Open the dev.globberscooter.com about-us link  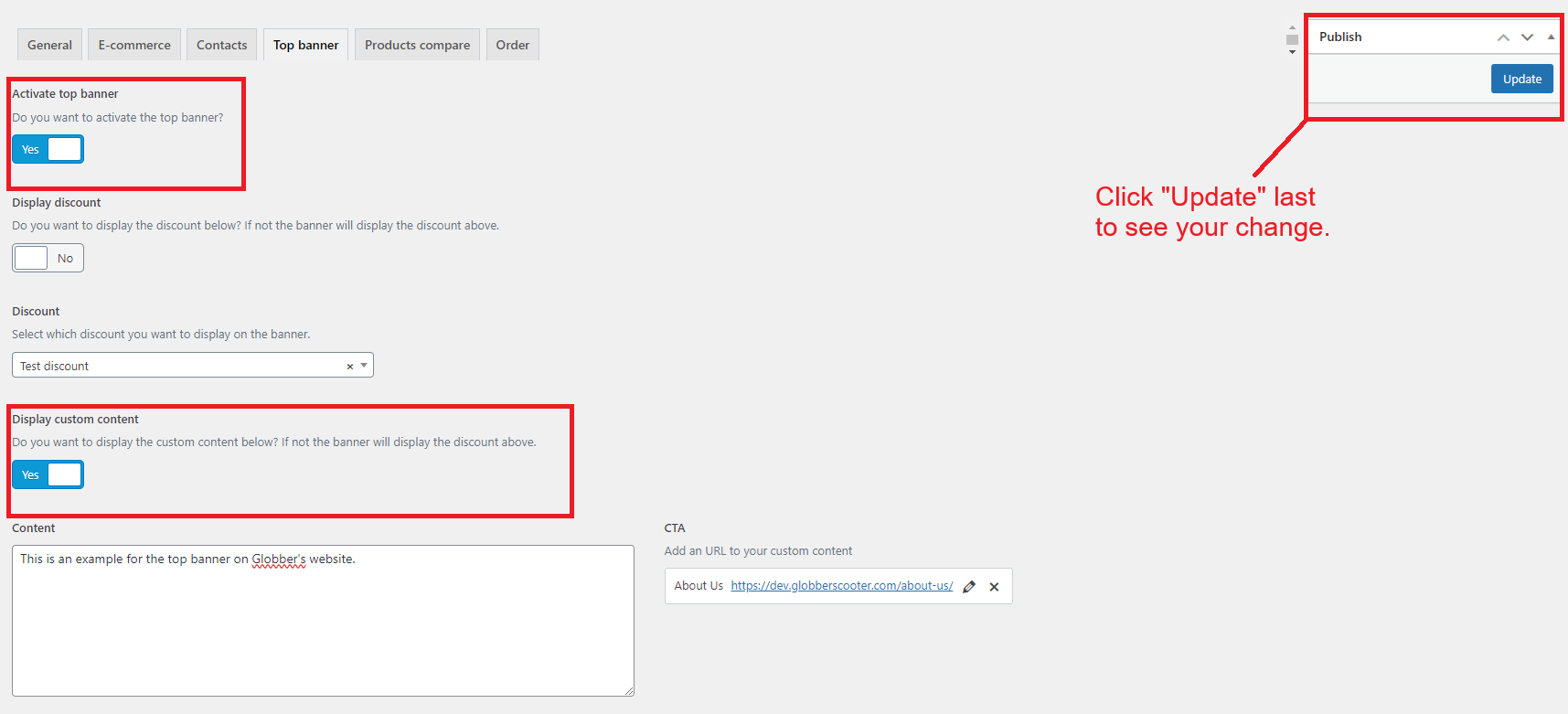[x=841, y=586]
